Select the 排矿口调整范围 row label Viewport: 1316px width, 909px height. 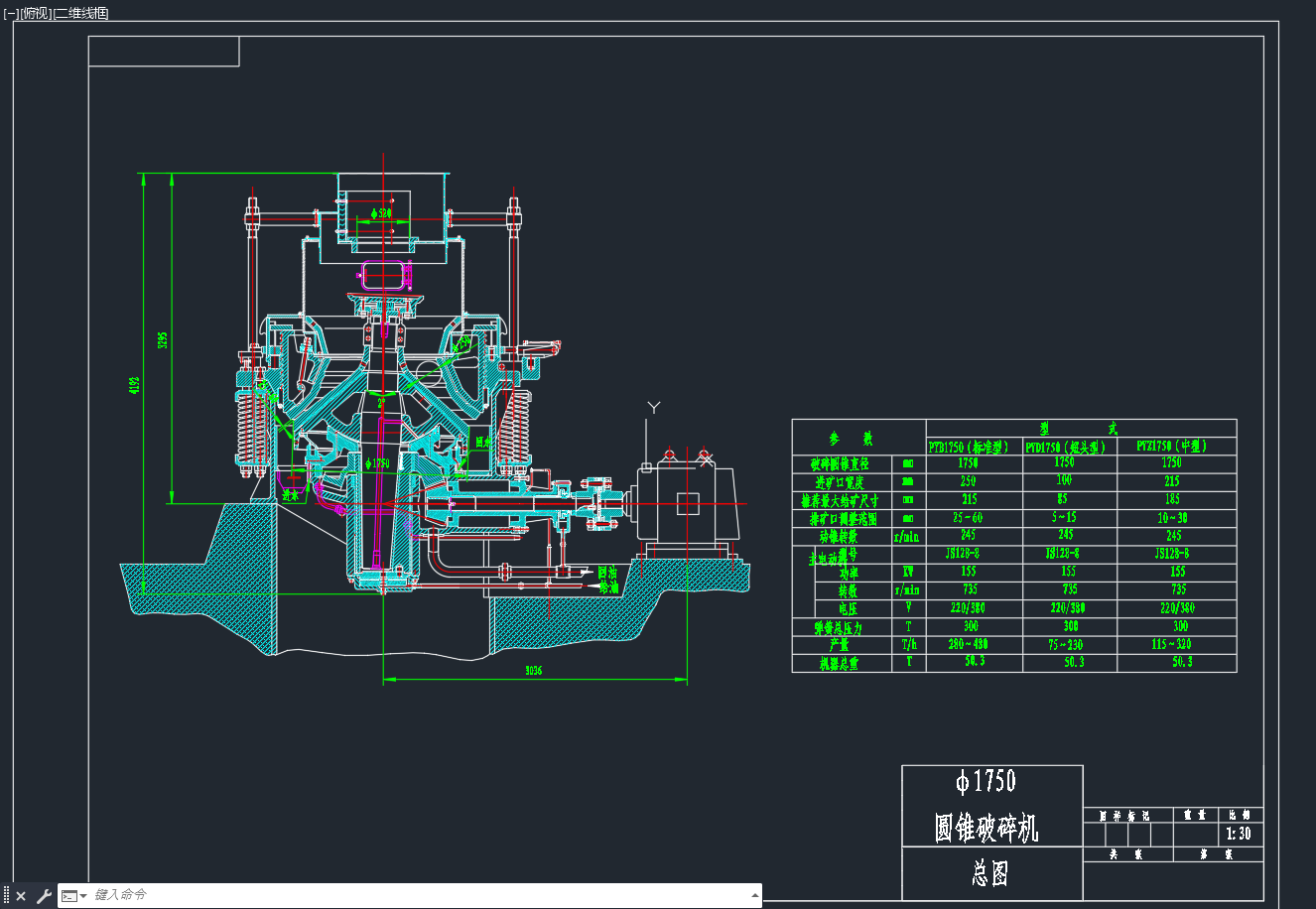pos(843,518)
